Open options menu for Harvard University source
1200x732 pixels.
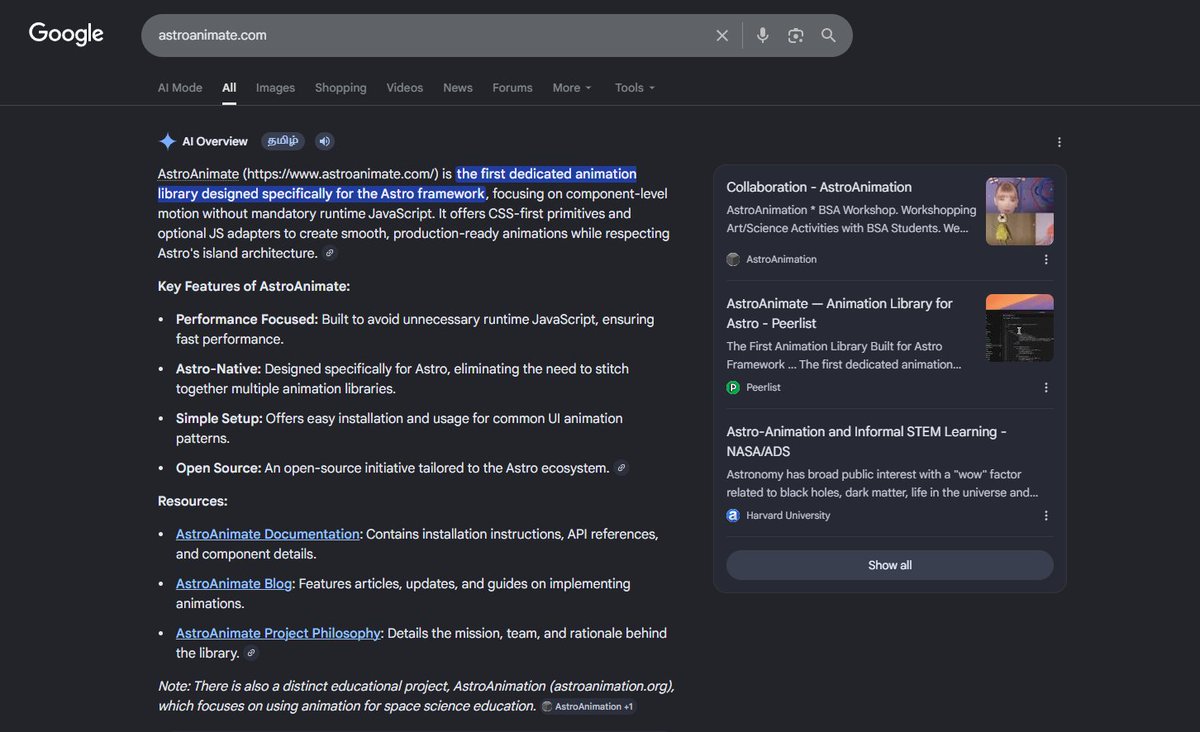(x=1046, y=516)
